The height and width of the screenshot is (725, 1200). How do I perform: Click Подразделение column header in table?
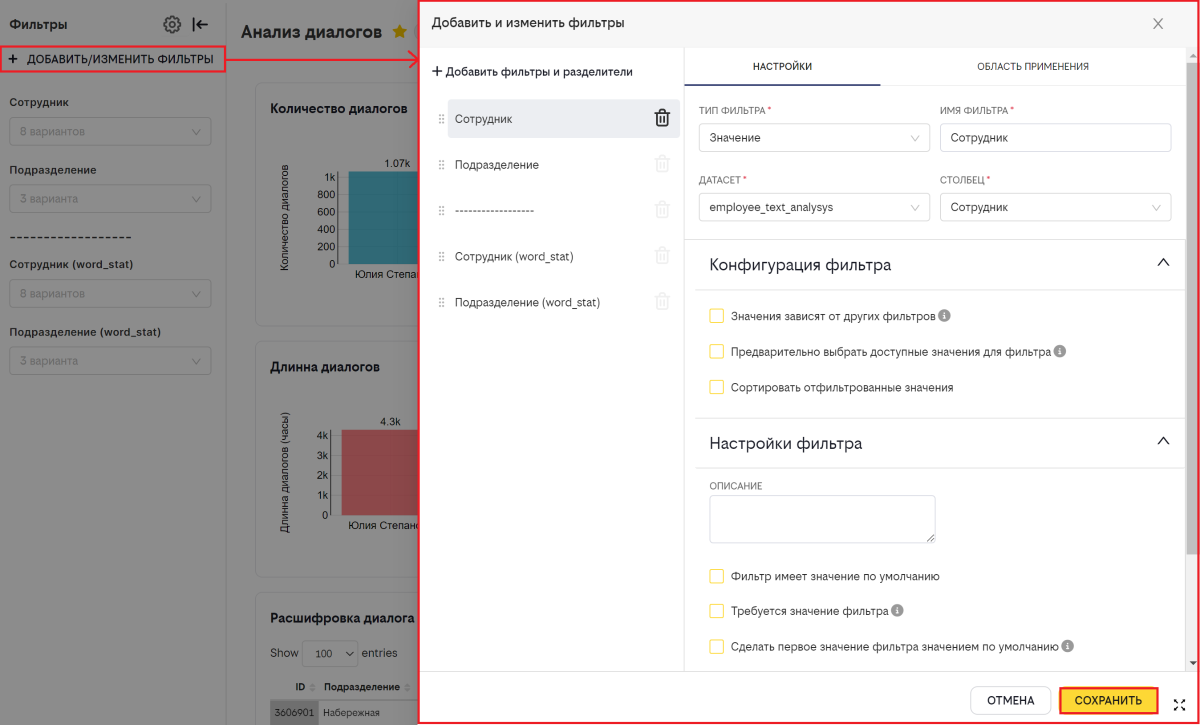tap(362, 688)
